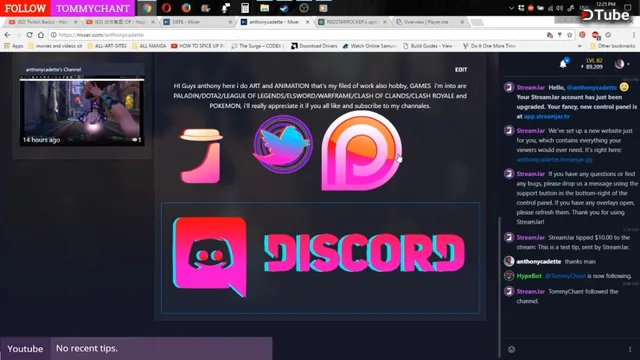
Task: Click EDIT on the channel description
Action: (x=461, y=70)
